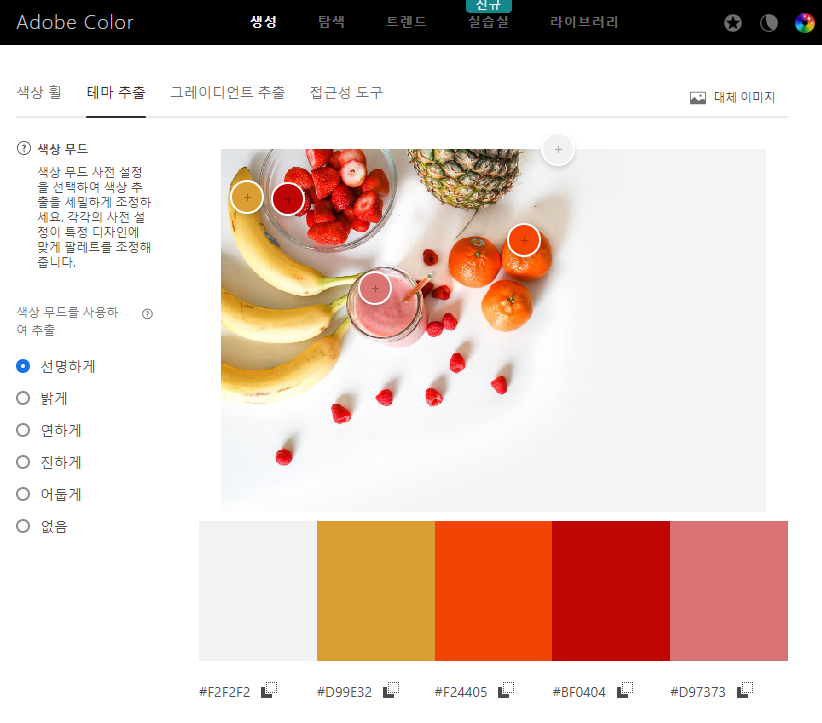Click help icon next to 색상 무드를 사용하여 추출
The image size is (822, 723).
tap(147, 314)
